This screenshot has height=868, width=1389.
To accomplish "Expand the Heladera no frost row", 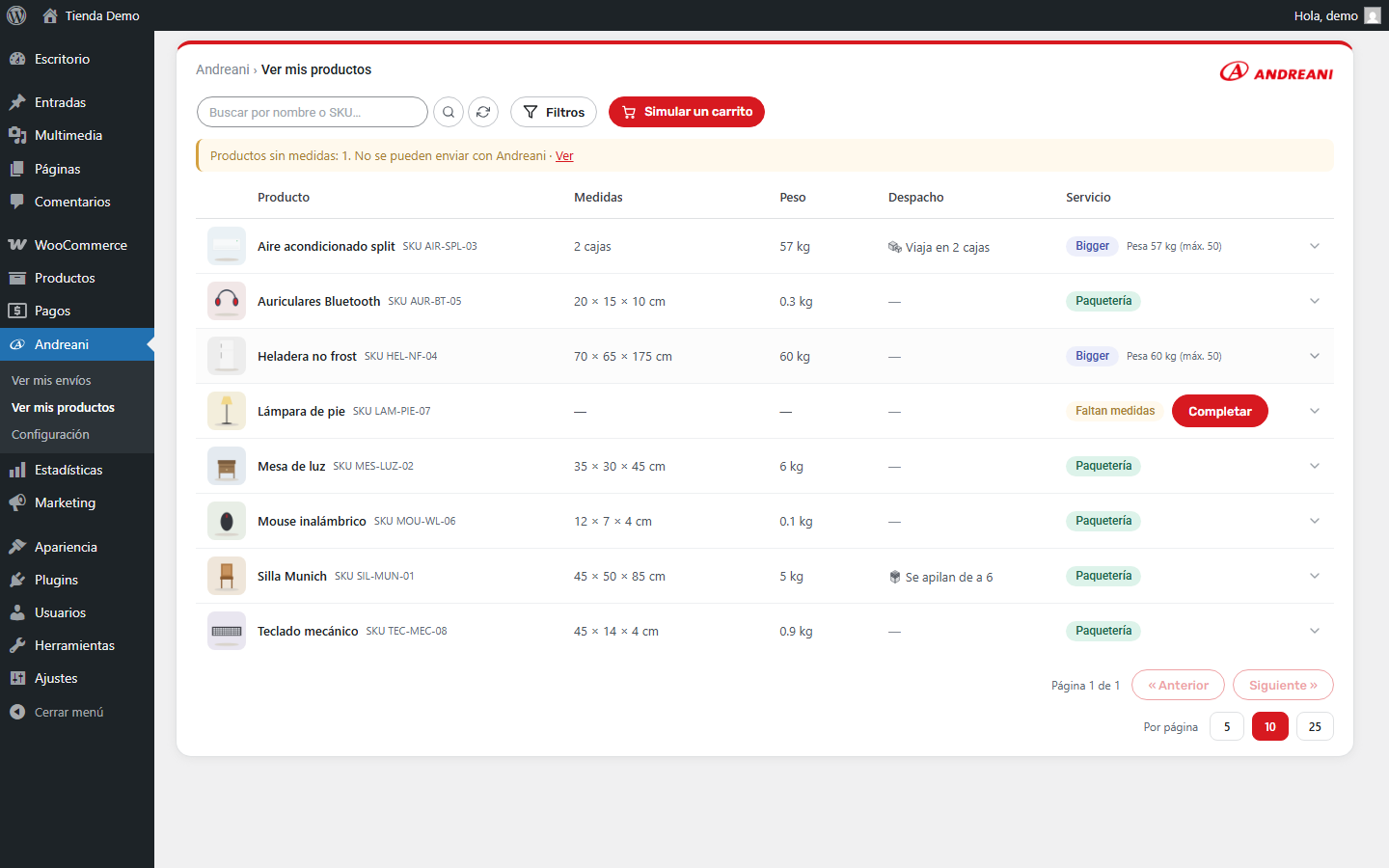I will [x=1315, y=356].
